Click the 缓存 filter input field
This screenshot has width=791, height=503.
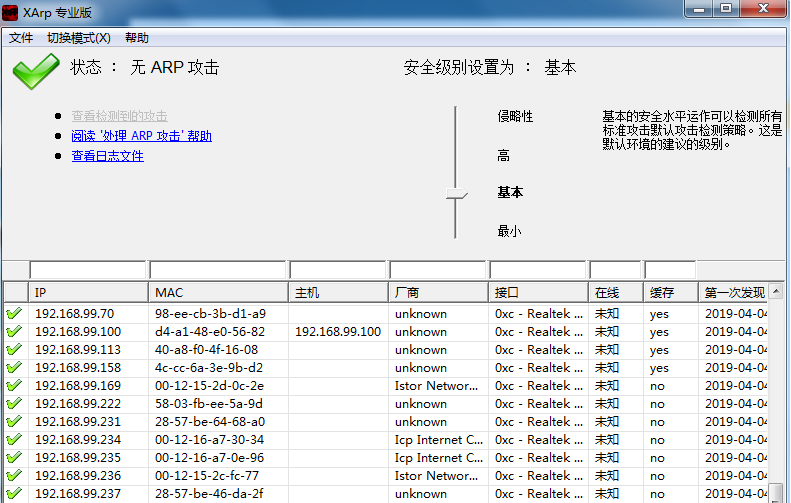coord(670,270)
